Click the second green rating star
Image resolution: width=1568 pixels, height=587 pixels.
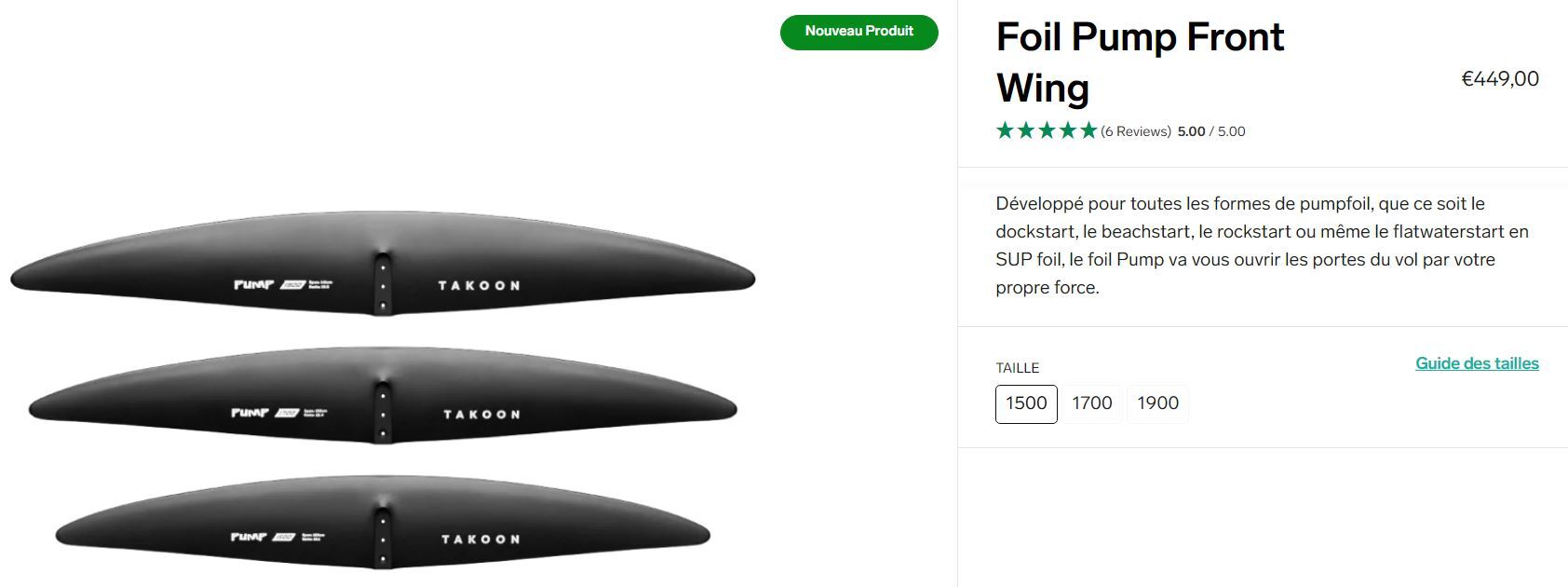[x=1026, y=131]
